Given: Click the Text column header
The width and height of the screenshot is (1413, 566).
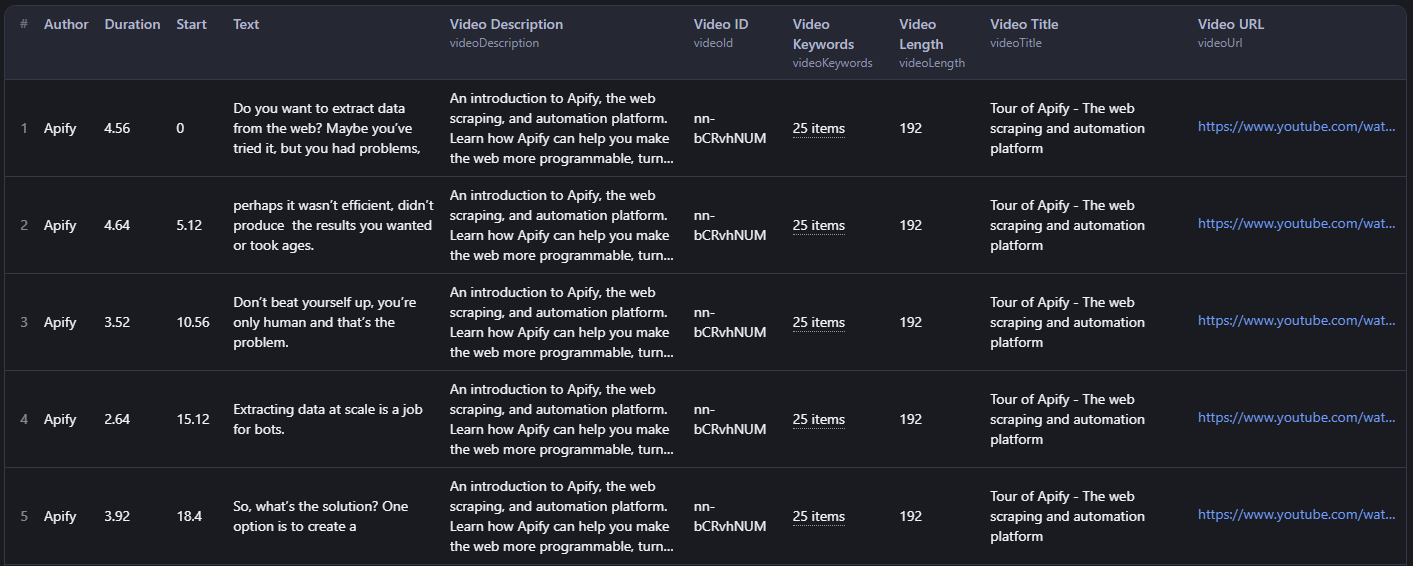Looking at the screenshot, I should coord(246,24).
